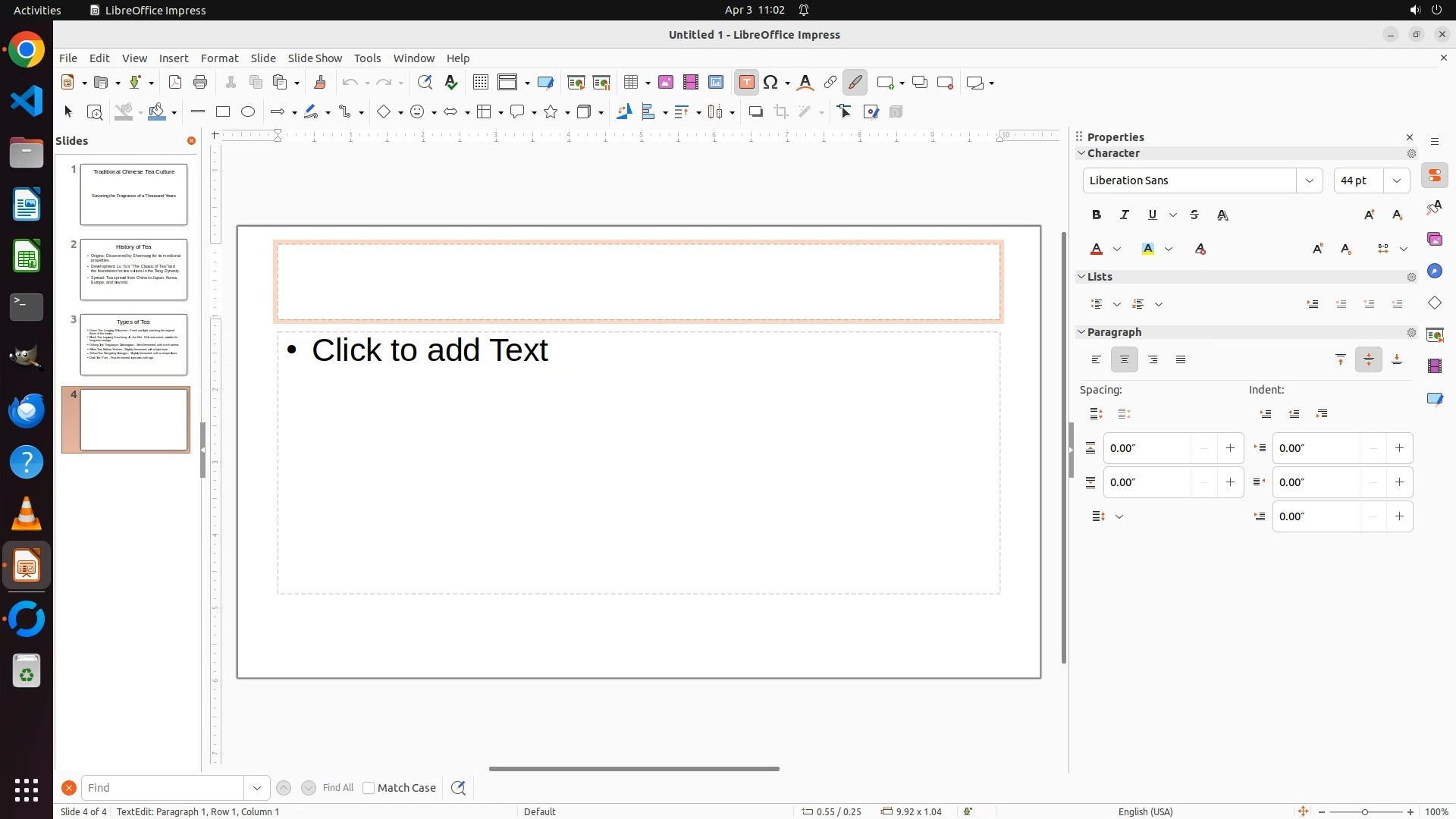Image resolution: width=1456 pixels, height=819 pixels.
Task: Open the font size dropdown
Action: coord(1397,180)
